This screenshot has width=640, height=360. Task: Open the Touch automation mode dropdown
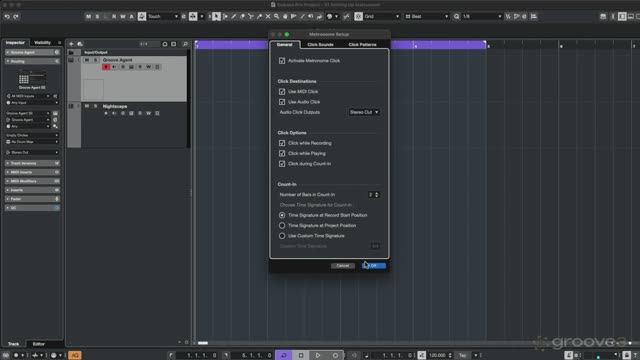[163, 16]
